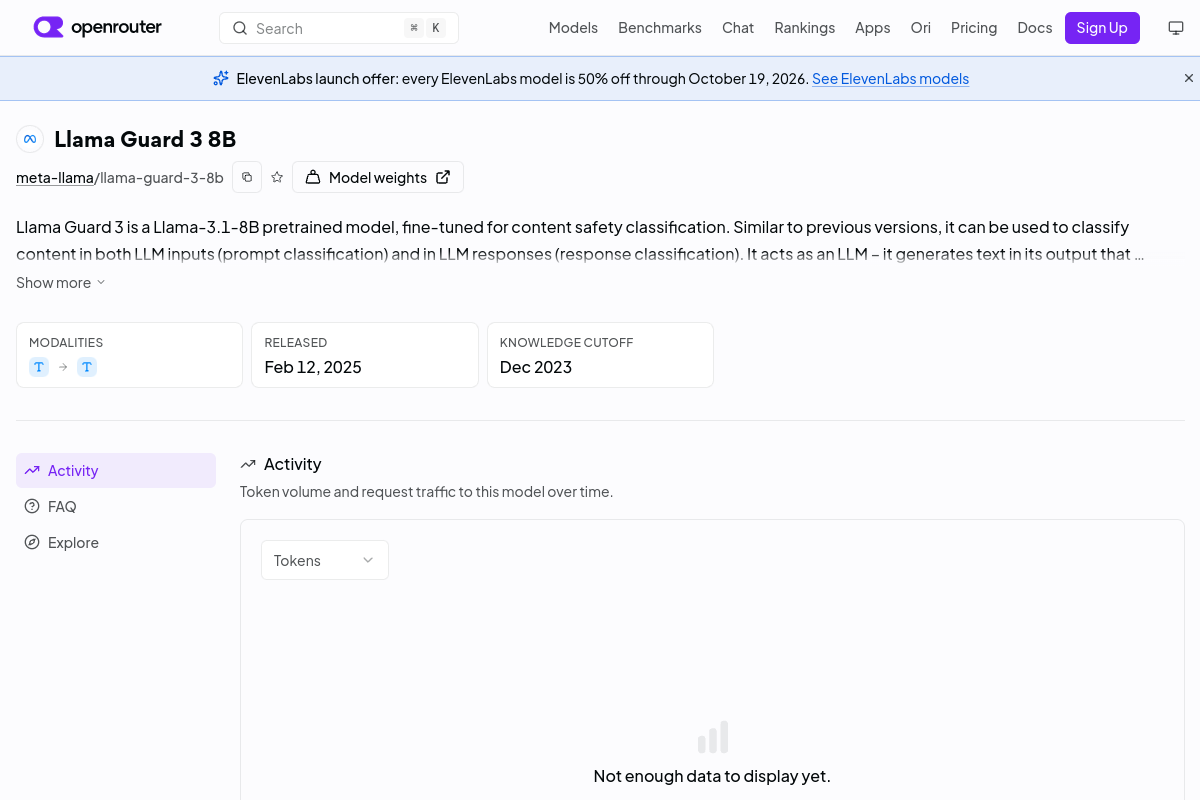The width and height of the screenshot is (1200, 800).
Task: Click the Explore compass icon
Action: (32, 543)
